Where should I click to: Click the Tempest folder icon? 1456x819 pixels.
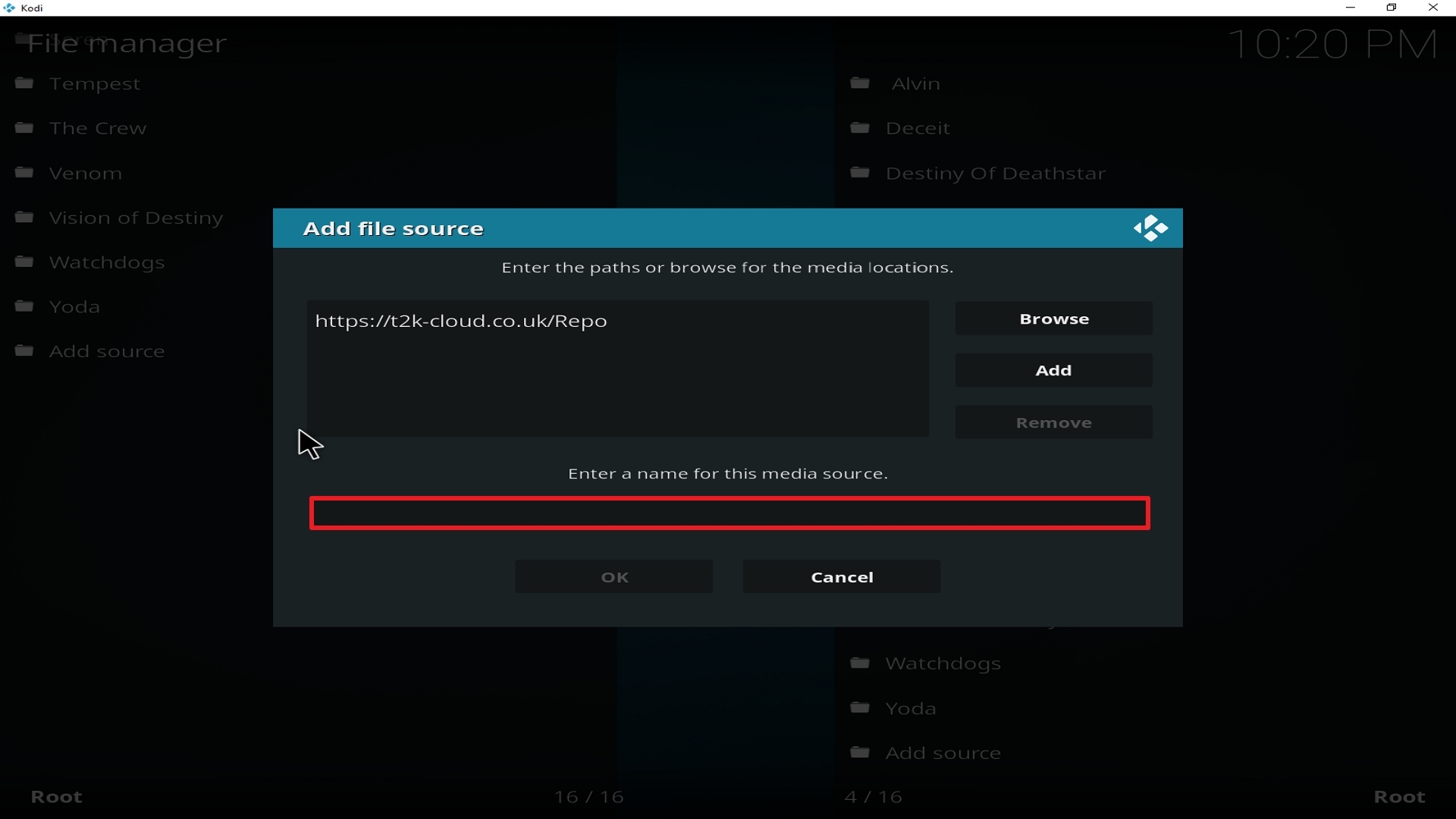pyautogui.click(x=24, y=83)
